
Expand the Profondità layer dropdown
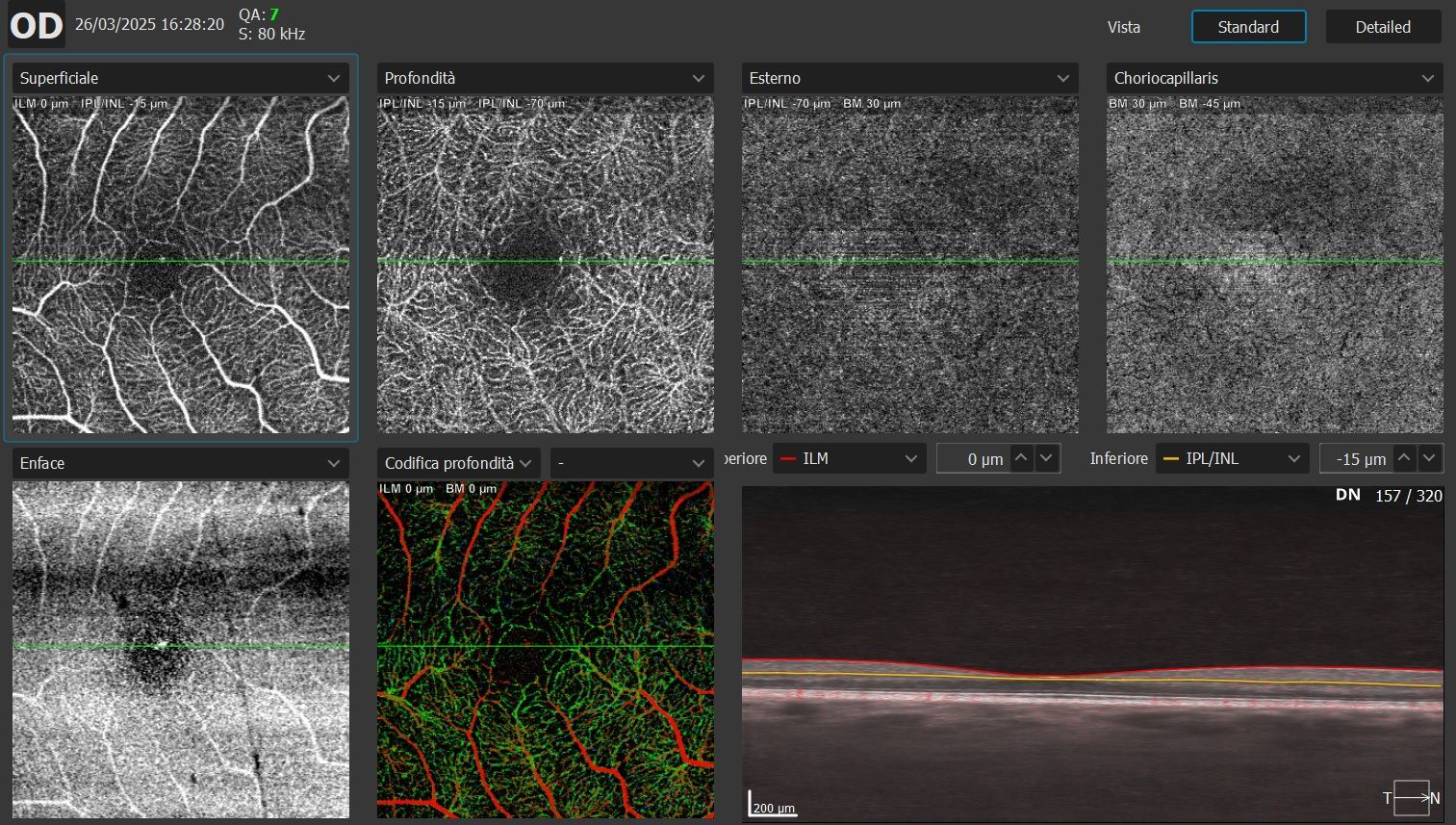coord(546,78)
